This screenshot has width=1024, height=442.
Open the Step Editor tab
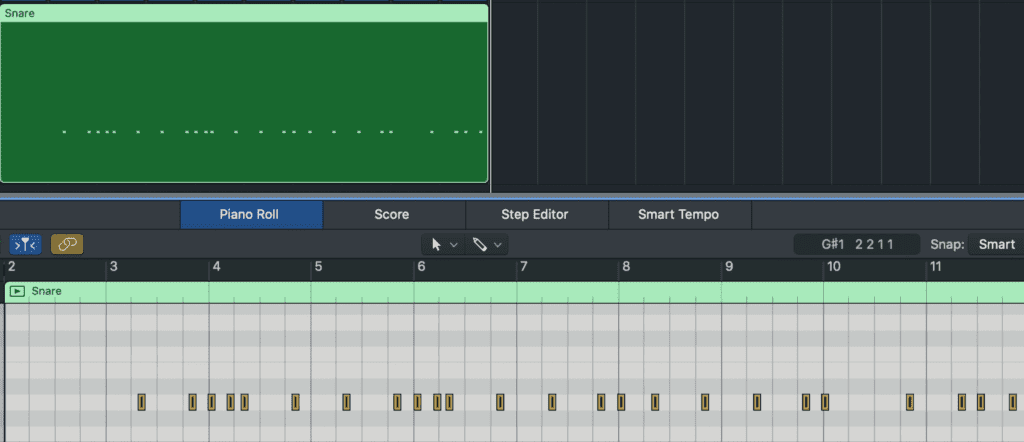click(x=535, y=214)
